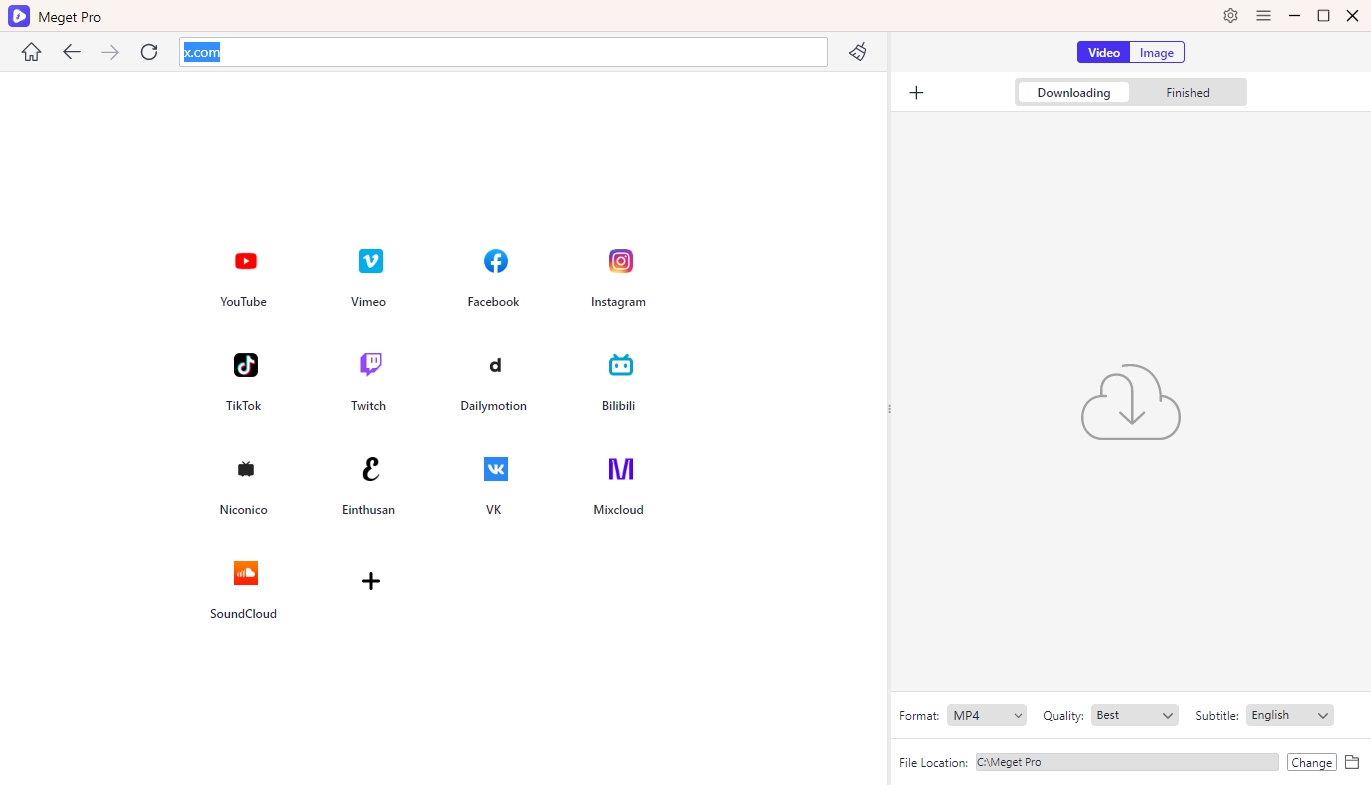Click the Change file location button
This screenshot has height=785, width=1371.
[x=1311, y=762]
